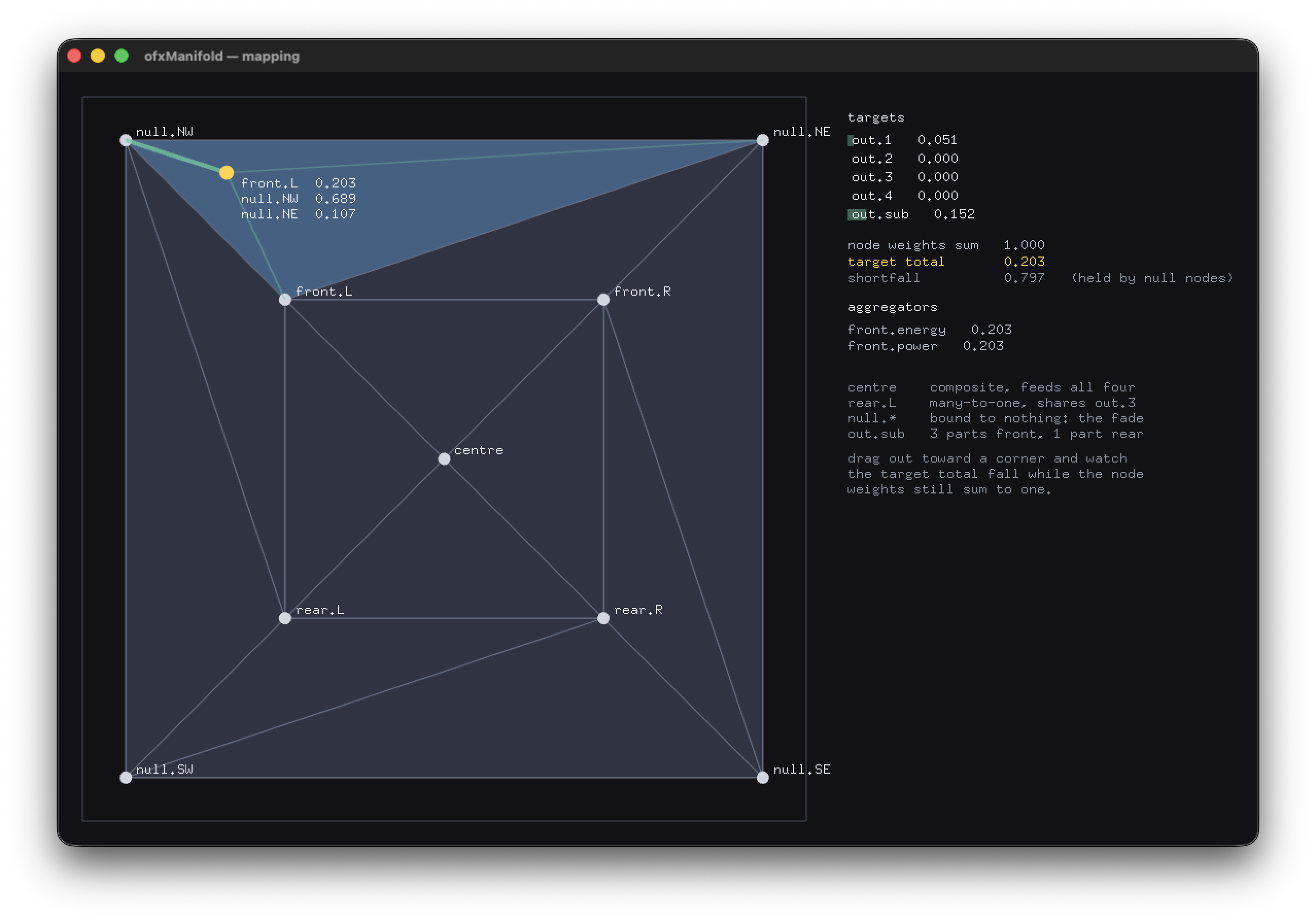The height and width of the screenshot is (922, 1316).
Task: Click the front.energy aggregator value
Action: 991,330
